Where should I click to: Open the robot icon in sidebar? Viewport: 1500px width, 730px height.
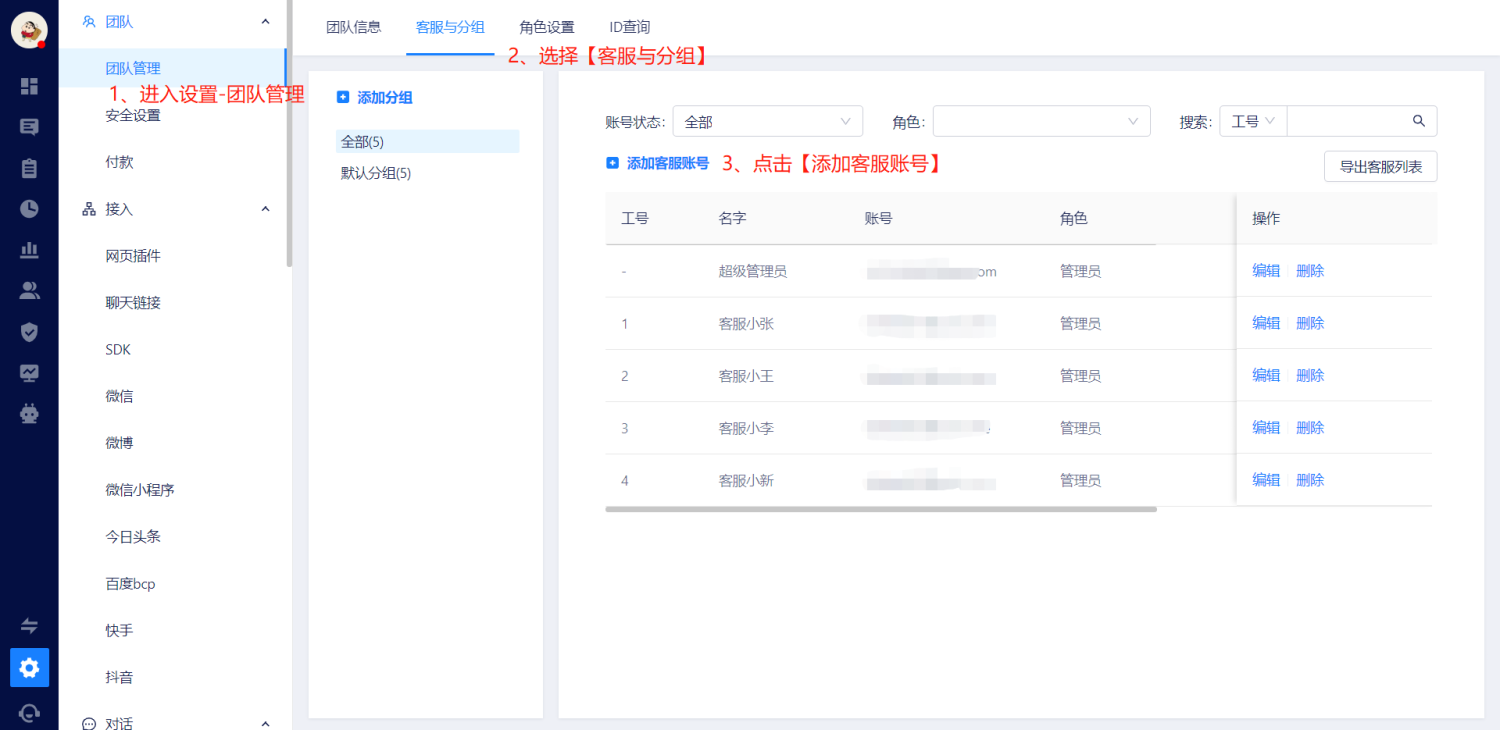point(29,412)
